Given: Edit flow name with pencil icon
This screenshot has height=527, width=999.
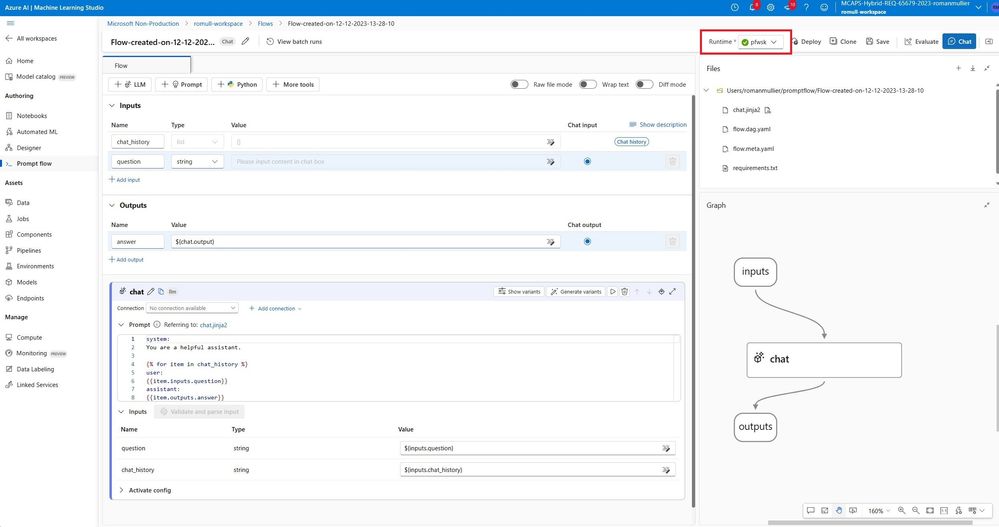Looking at the screenshot, I should 245,41.
